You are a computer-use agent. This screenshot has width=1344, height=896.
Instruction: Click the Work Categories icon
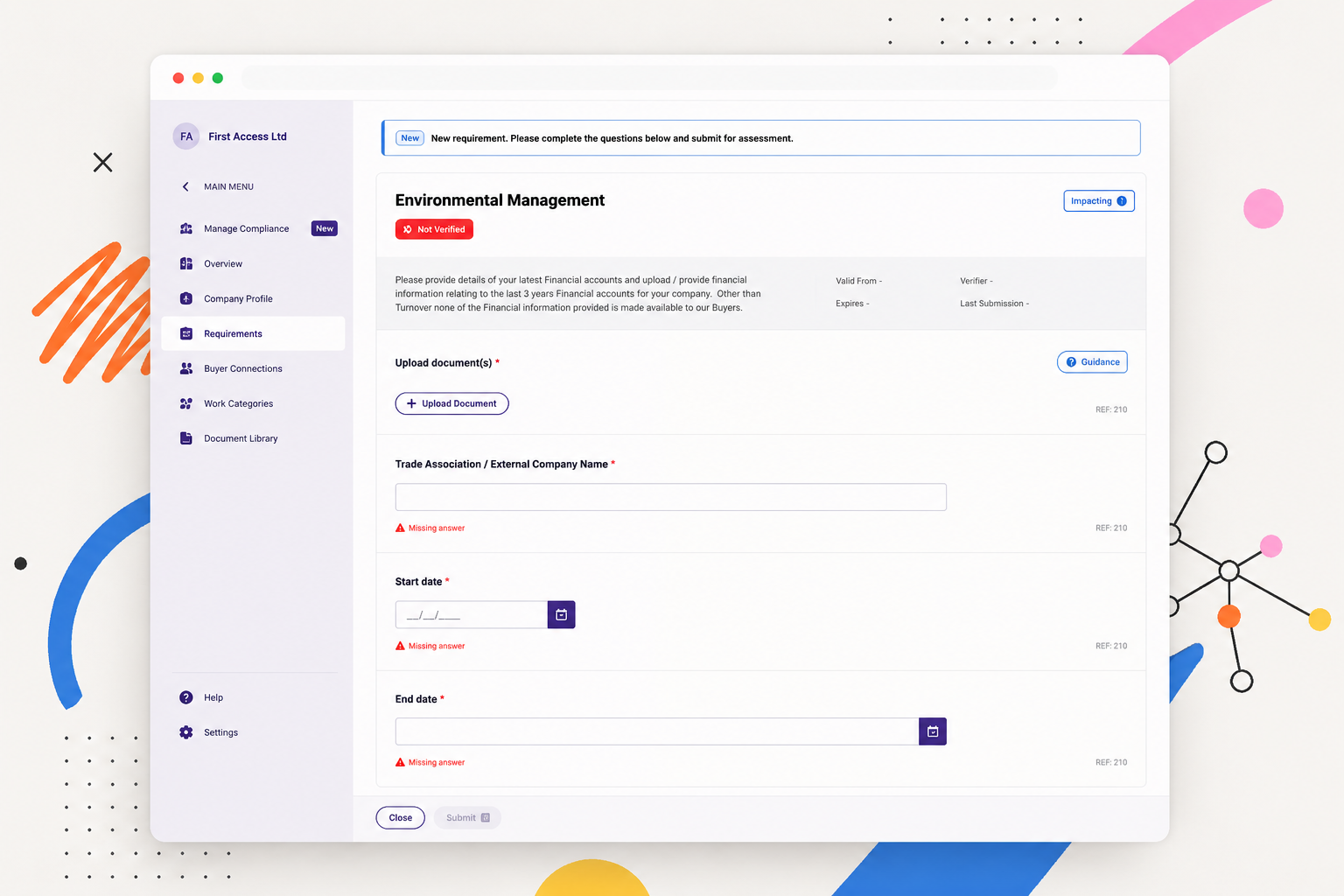coord(186,403)
